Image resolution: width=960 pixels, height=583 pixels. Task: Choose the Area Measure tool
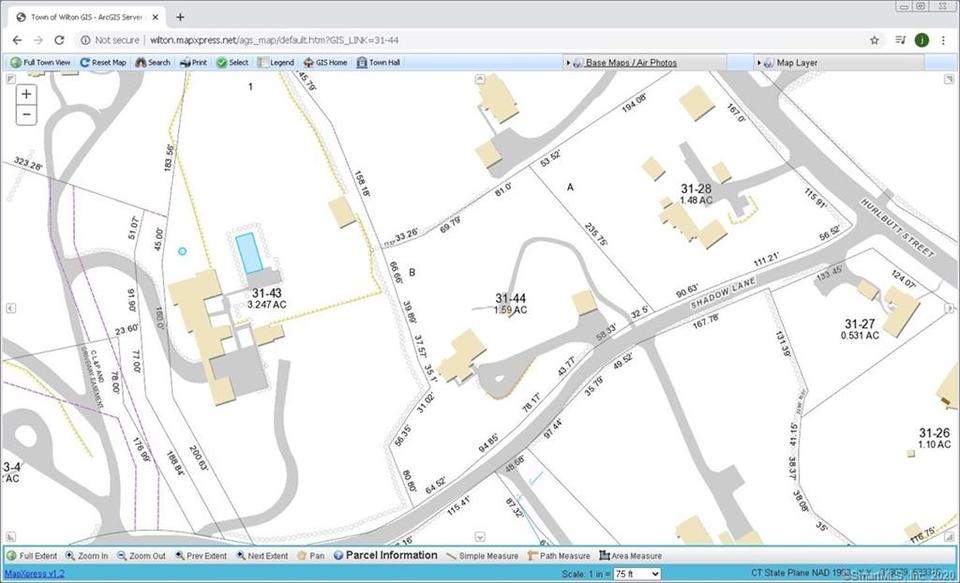[x=631, y=556]
